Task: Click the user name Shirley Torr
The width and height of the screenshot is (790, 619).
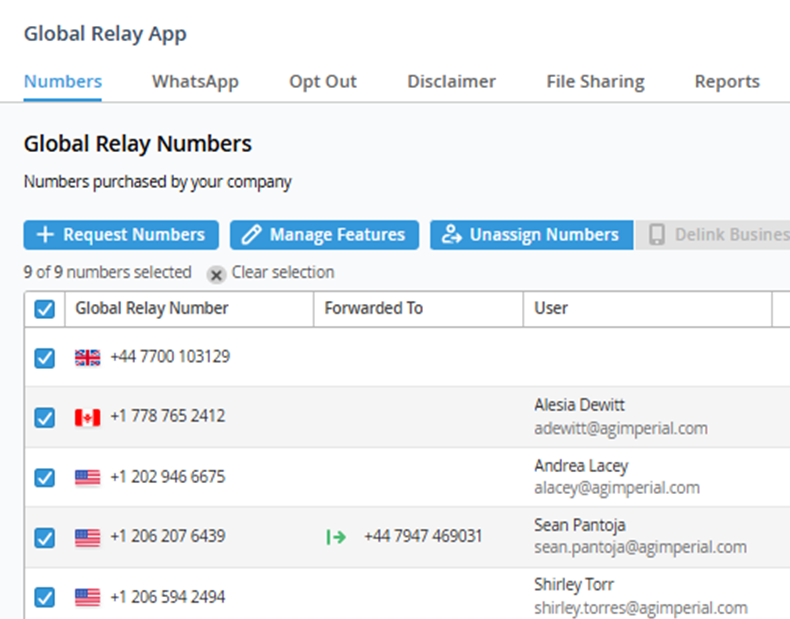Action: [574, 585]
